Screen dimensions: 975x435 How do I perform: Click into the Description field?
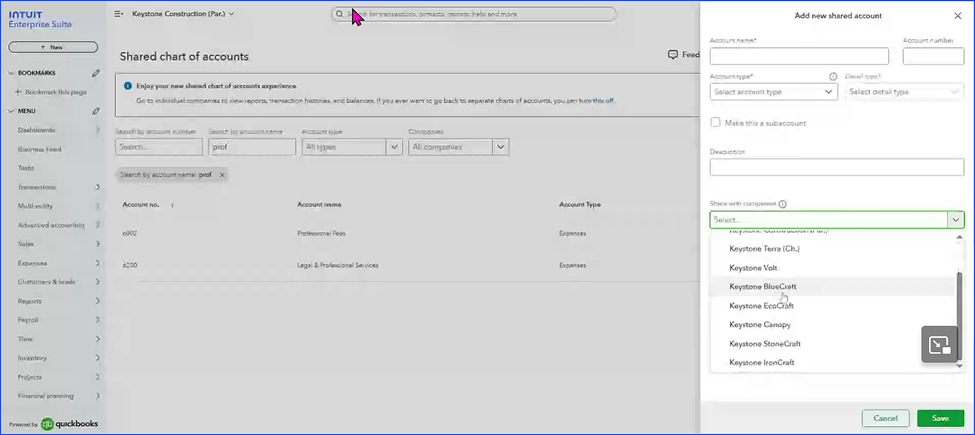pos(837,167)
